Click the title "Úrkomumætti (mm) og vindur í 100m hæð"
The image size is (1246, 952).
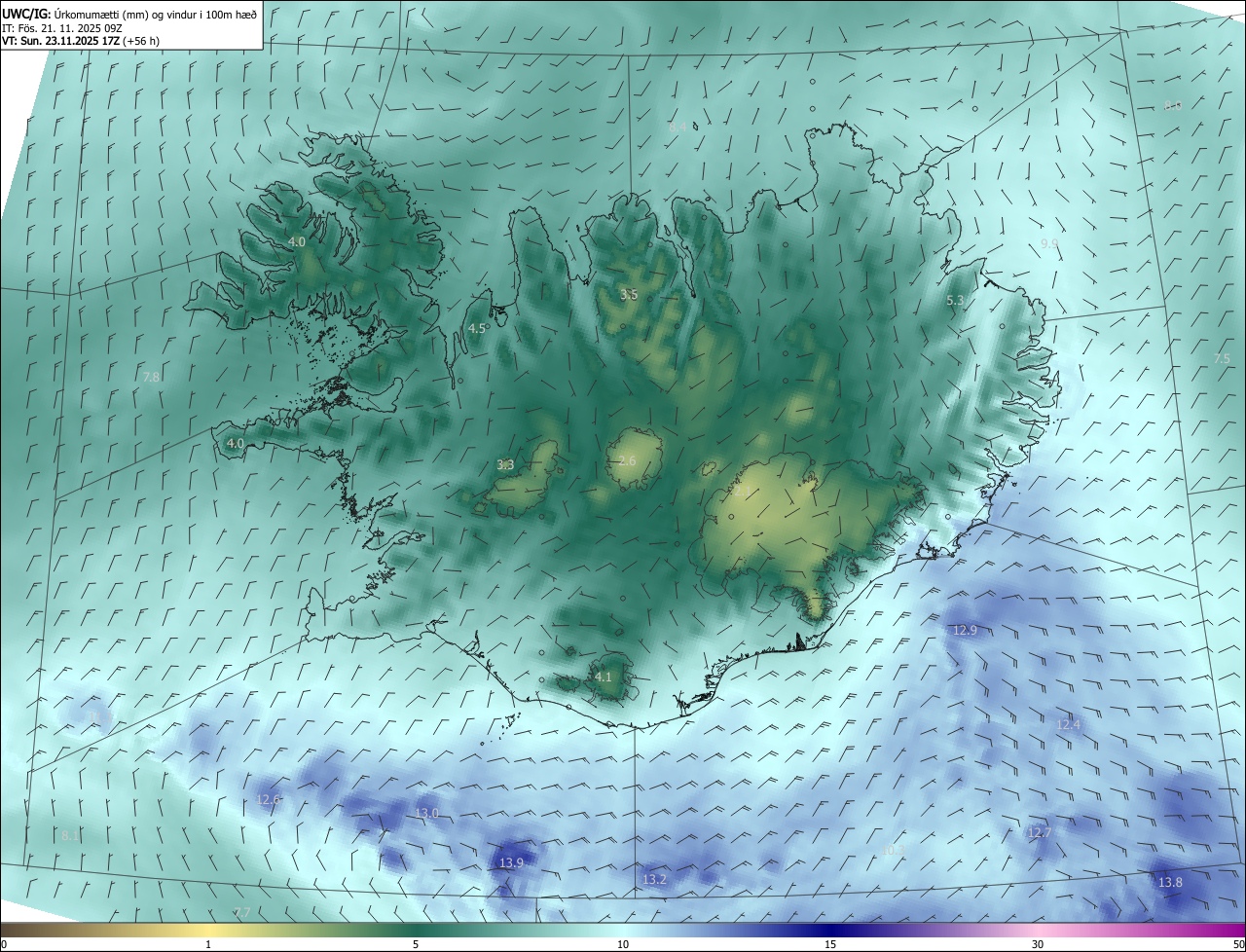[x=155, y=14]
